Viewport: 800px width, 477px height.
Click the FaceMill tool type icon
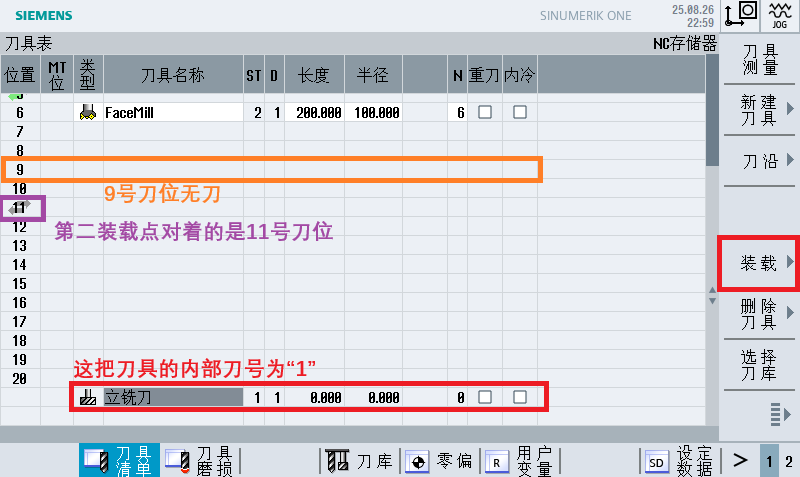point(88,112)
